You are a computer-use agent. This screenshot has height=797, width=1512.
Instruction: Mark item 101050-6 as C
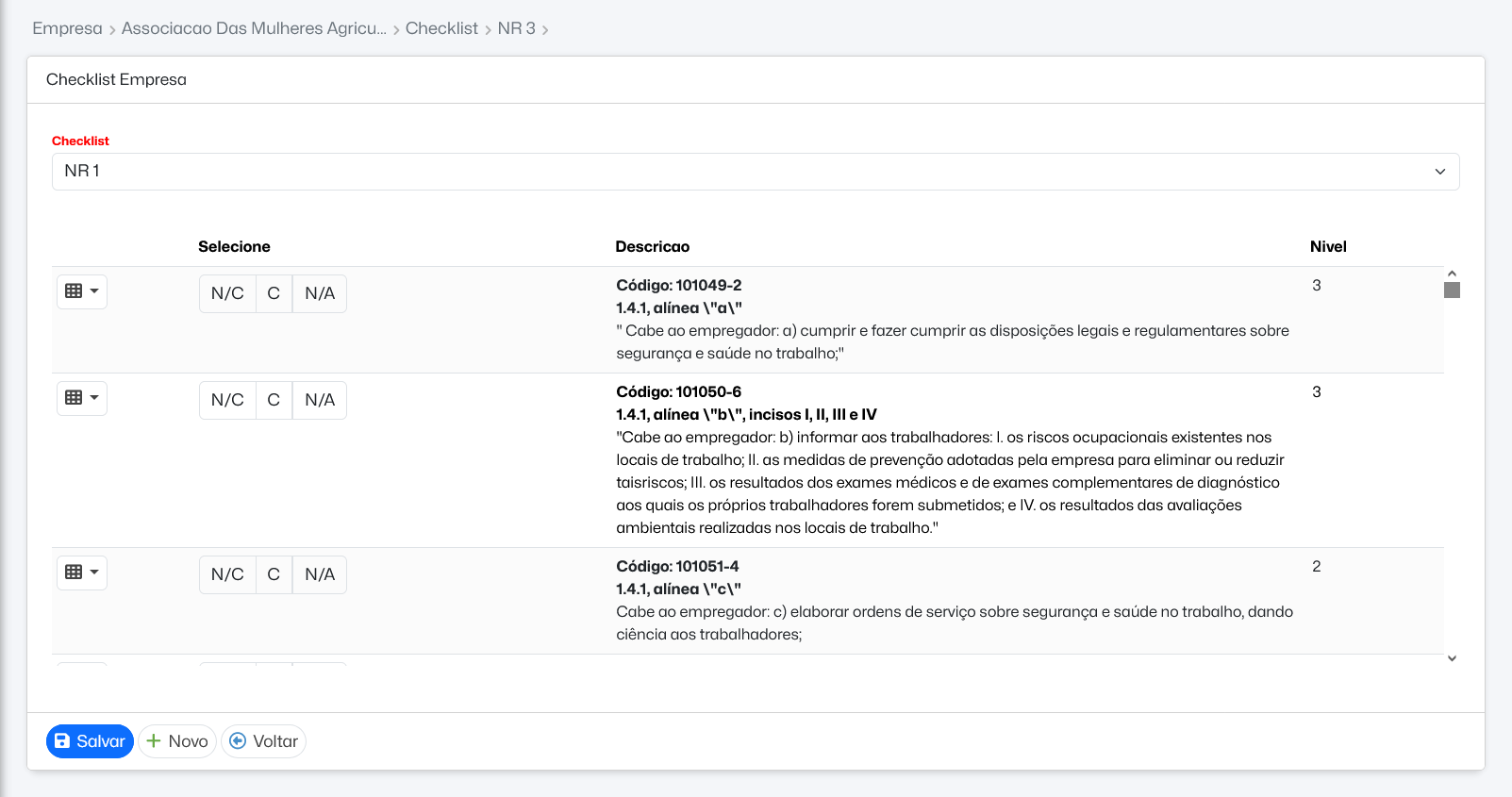tap(274, 400)
